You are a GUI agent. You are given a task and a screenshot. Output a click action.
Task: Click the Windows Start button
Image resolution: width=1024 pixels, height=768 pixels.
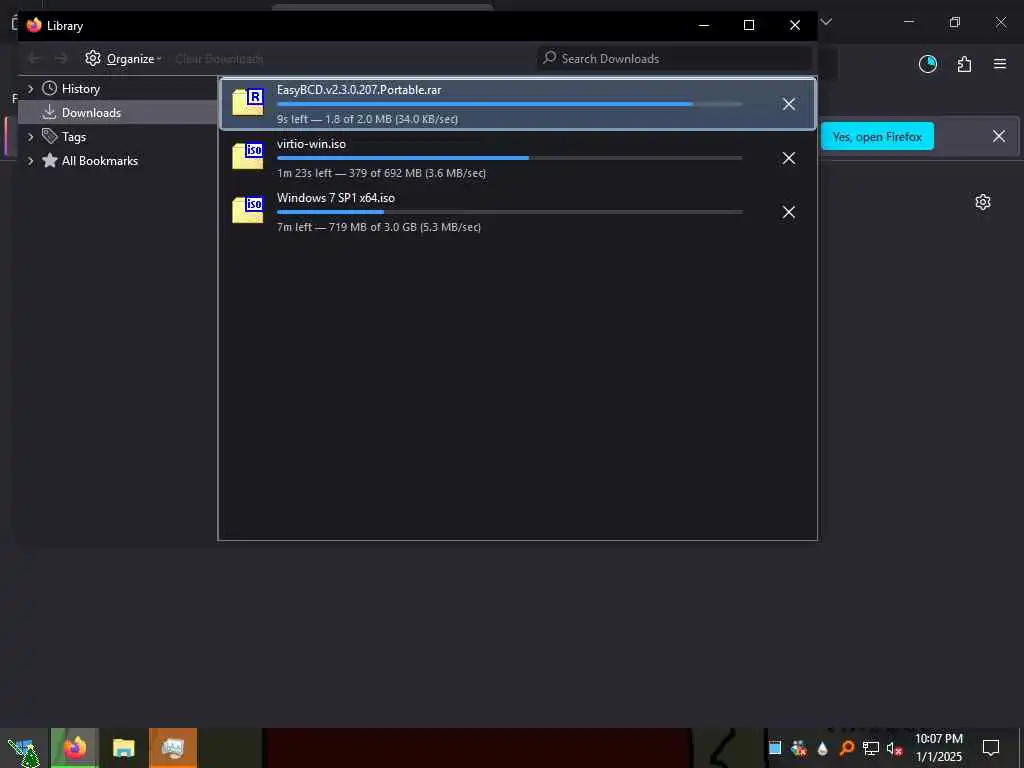[24, 748]
